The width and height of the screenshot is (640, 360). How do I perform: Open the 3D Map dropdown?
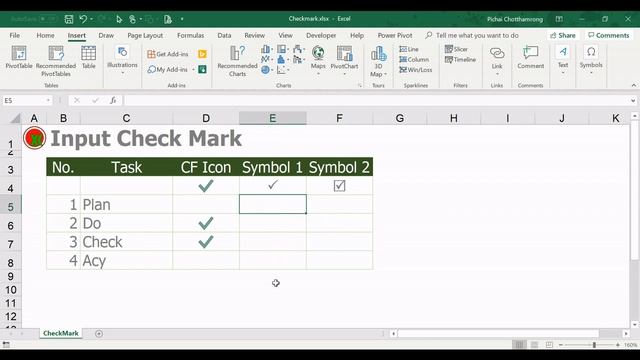(378, 61)
